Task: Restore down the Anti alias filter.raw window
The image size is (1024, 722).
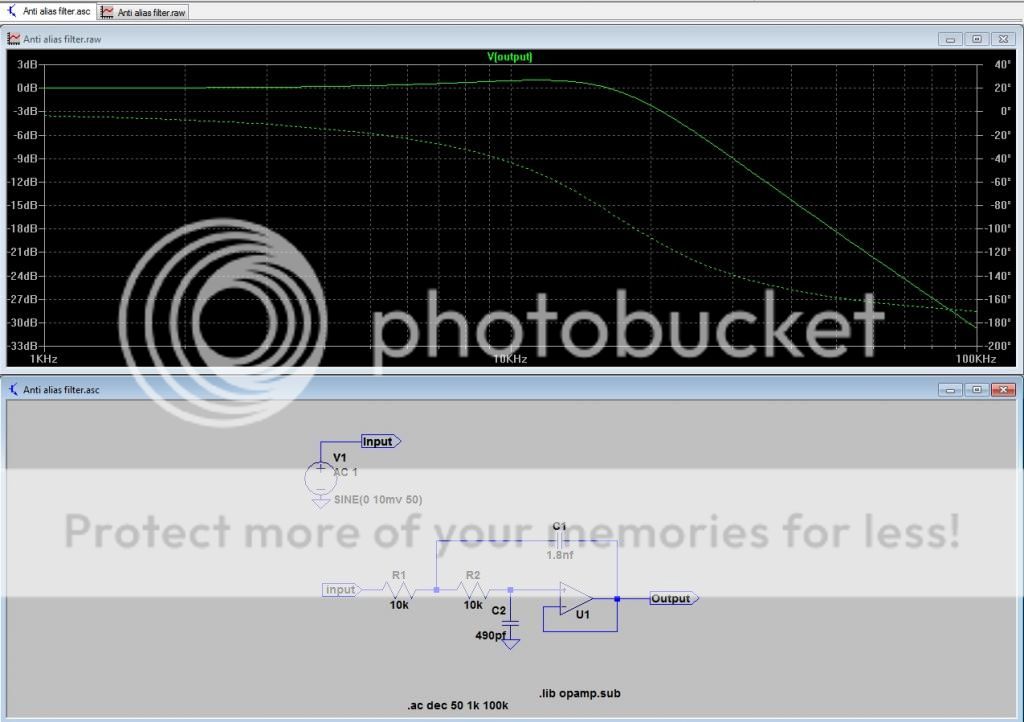Action: point(976,39)
